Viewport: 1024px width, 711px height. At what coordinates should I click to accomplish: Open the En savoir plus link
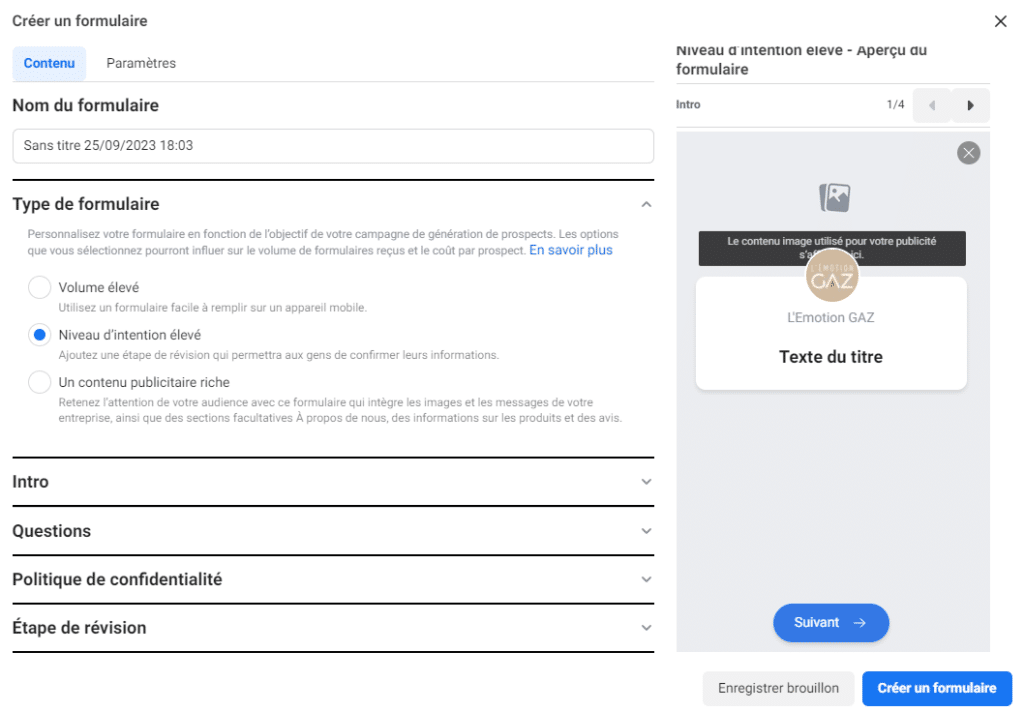point(570,250)
